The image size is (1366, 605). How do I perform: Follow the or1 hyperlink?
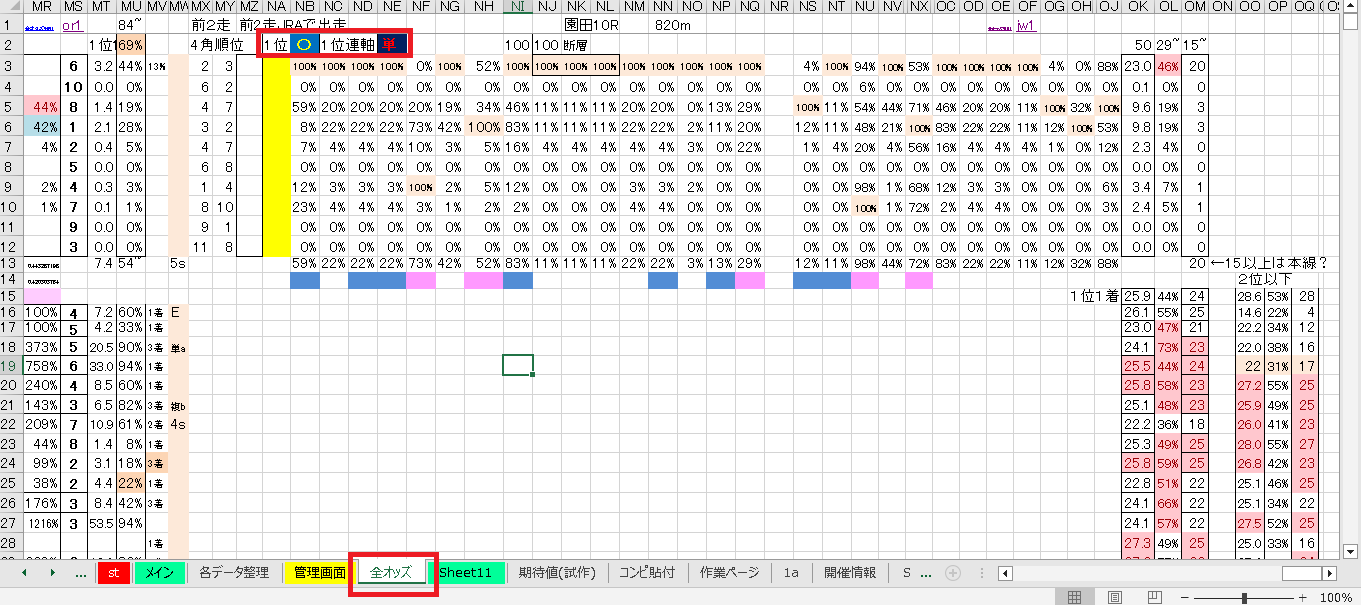pos(72,26)
